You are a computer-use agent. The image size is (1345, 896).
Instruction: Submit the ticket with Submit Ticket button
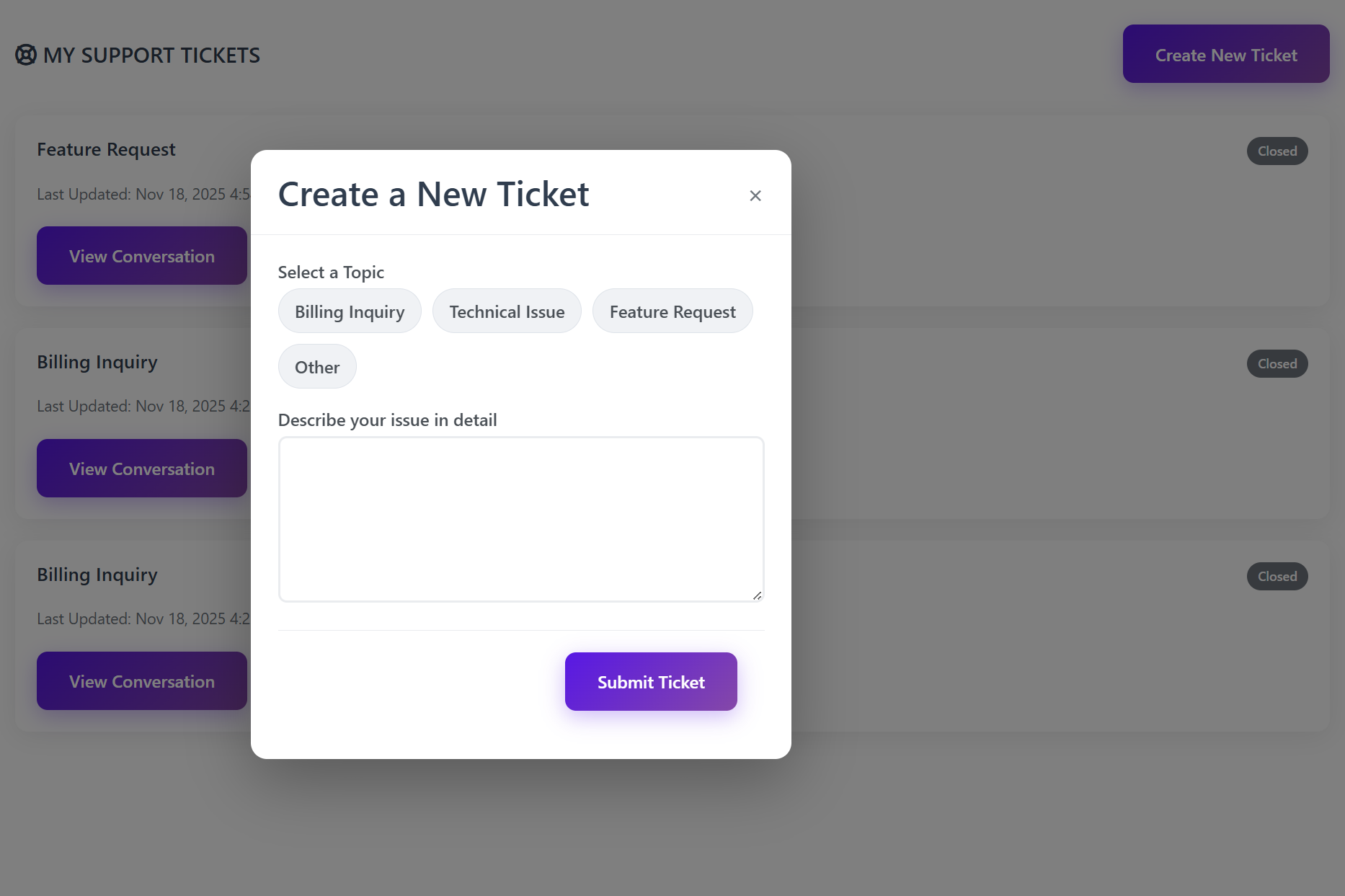(650, 682)
